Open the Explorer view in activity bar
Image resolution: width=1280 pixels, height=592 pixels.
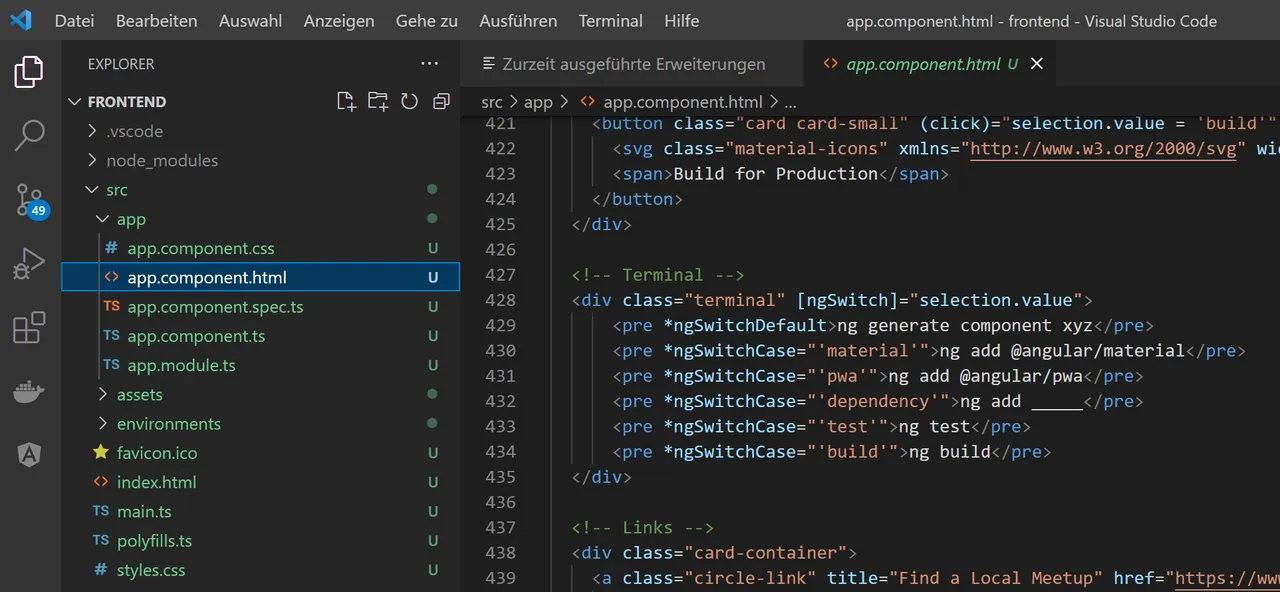pyautogui.click(x=29, y=72)
